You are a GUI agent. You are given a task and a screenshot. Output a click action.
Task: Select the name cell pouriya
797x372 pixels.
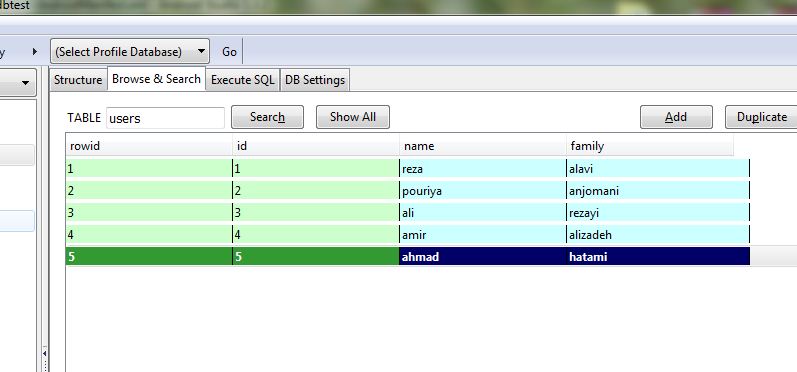pyautogui.click(x=482, y=191)
